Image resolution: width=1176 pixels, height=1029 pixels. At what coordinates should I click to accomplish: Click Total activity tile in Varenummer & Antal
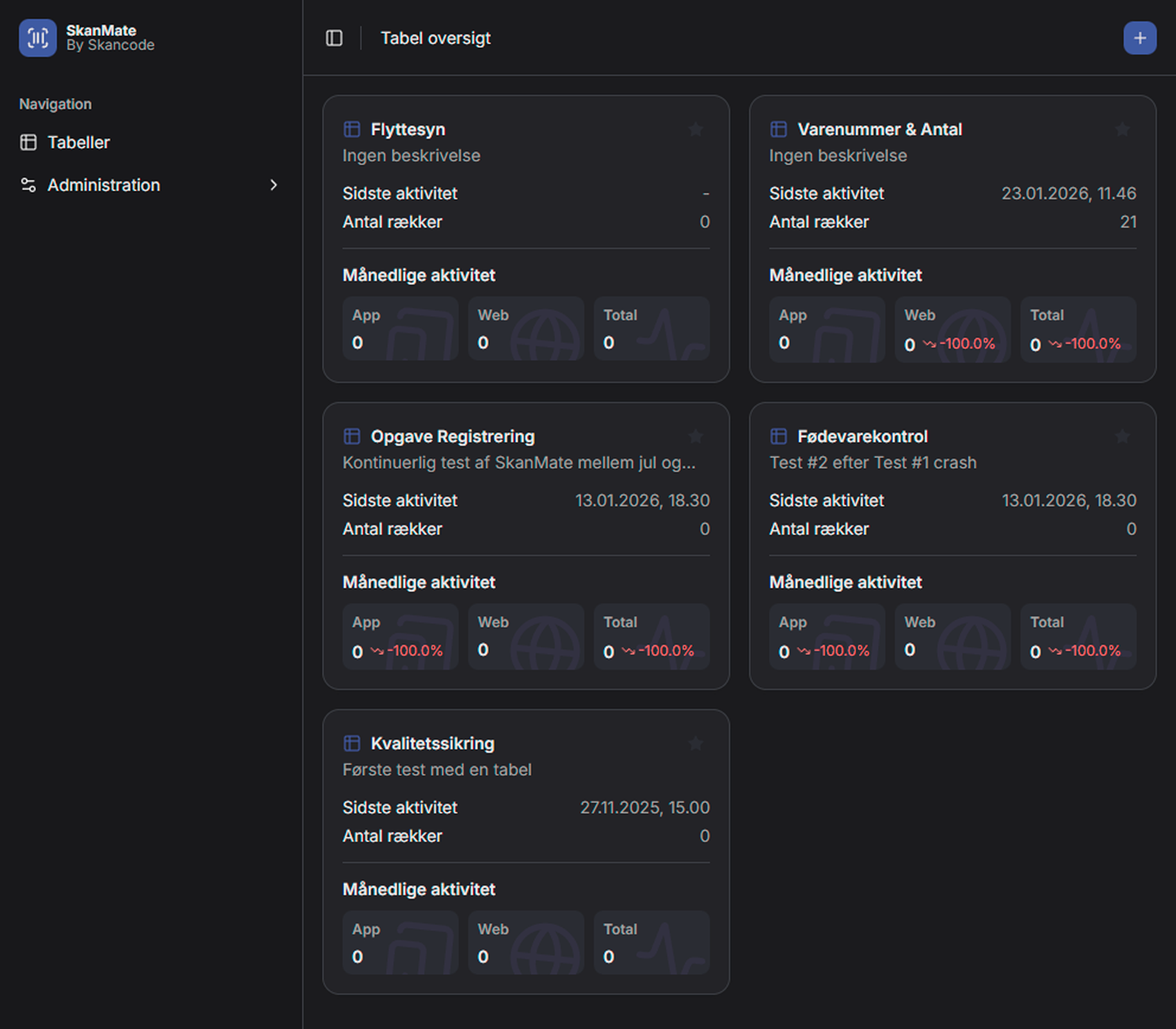click(1078, 329)
